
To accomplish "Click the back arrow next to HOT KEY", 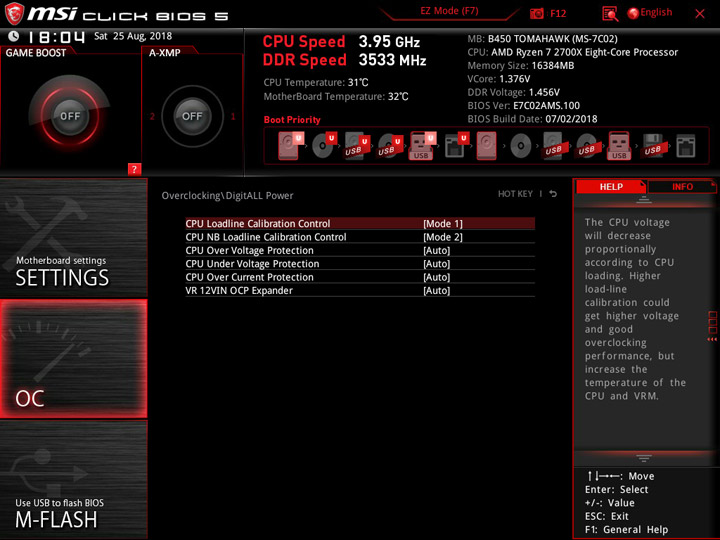I will (553, 194).
